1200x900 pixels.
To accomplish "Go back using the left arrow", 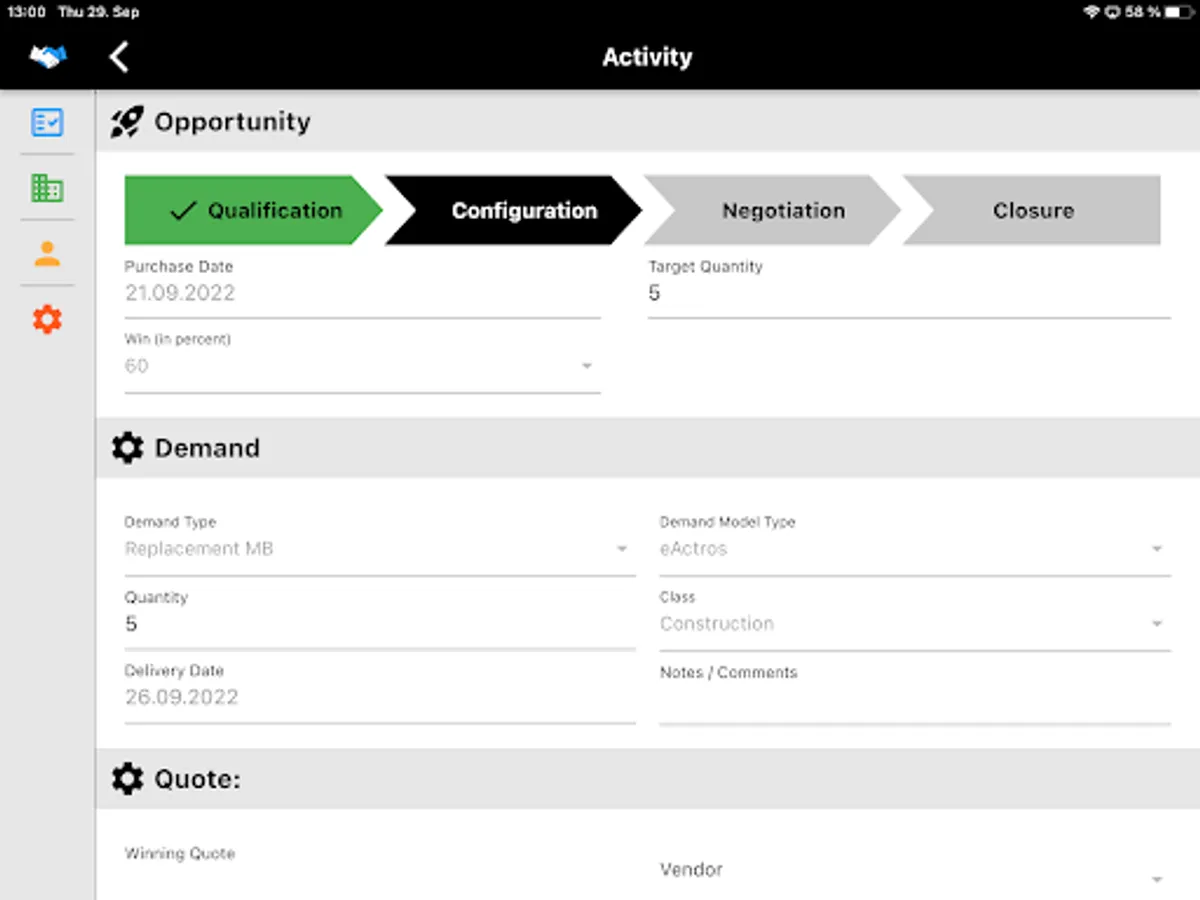I will pyautogui.click(x=119, y=57).
